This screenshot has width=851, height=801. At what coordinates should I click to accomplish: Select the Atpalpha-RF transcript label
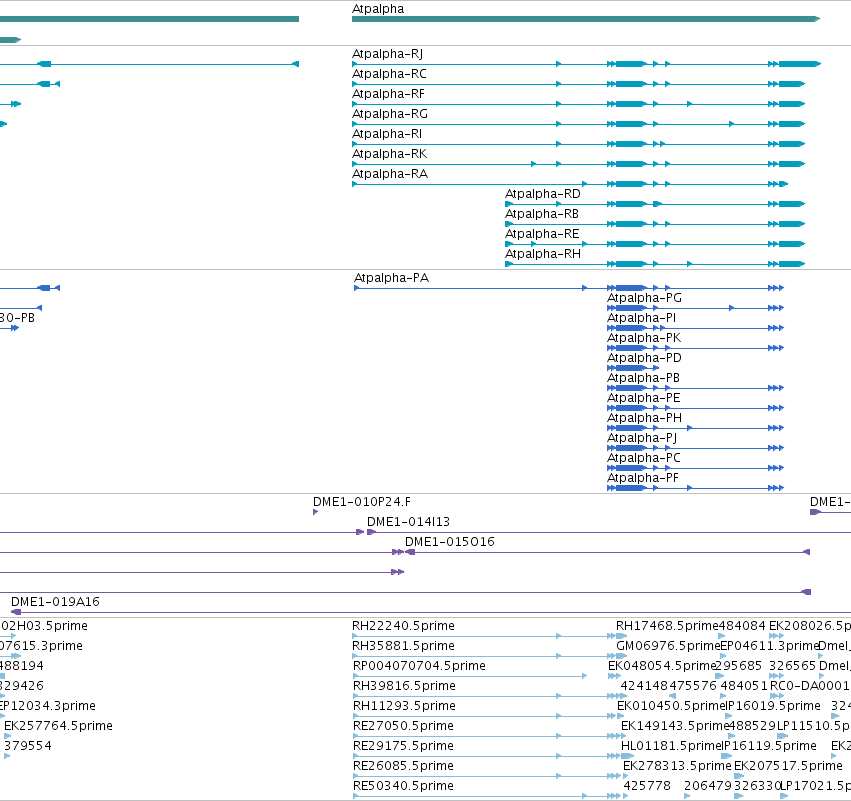[x=389, y=94]
